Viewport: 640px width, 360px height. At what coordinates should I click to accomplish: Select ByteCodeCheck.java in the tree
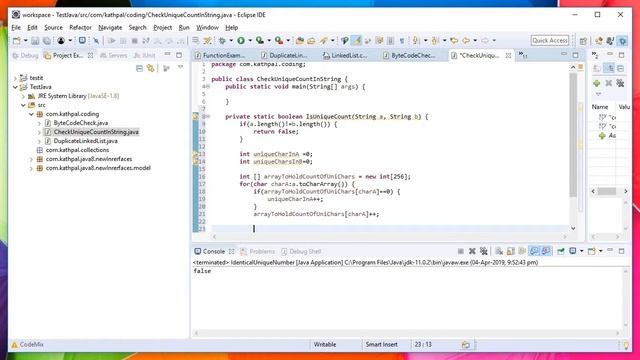click(81, 123)
